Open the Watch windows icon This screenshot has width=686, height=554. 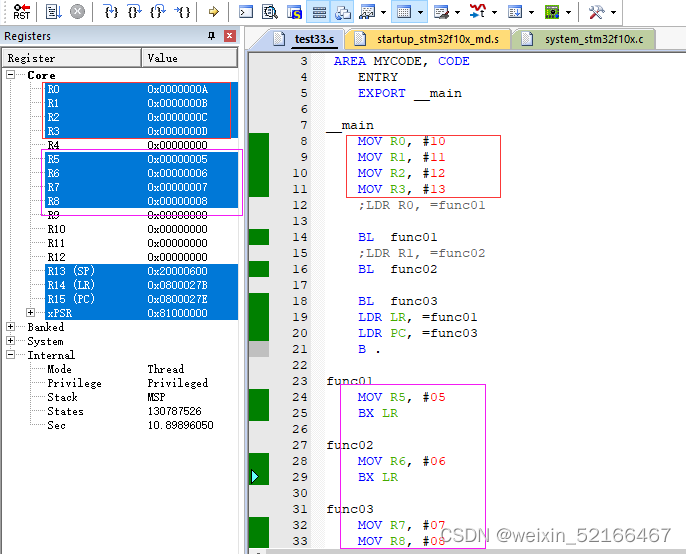[367, 12]
